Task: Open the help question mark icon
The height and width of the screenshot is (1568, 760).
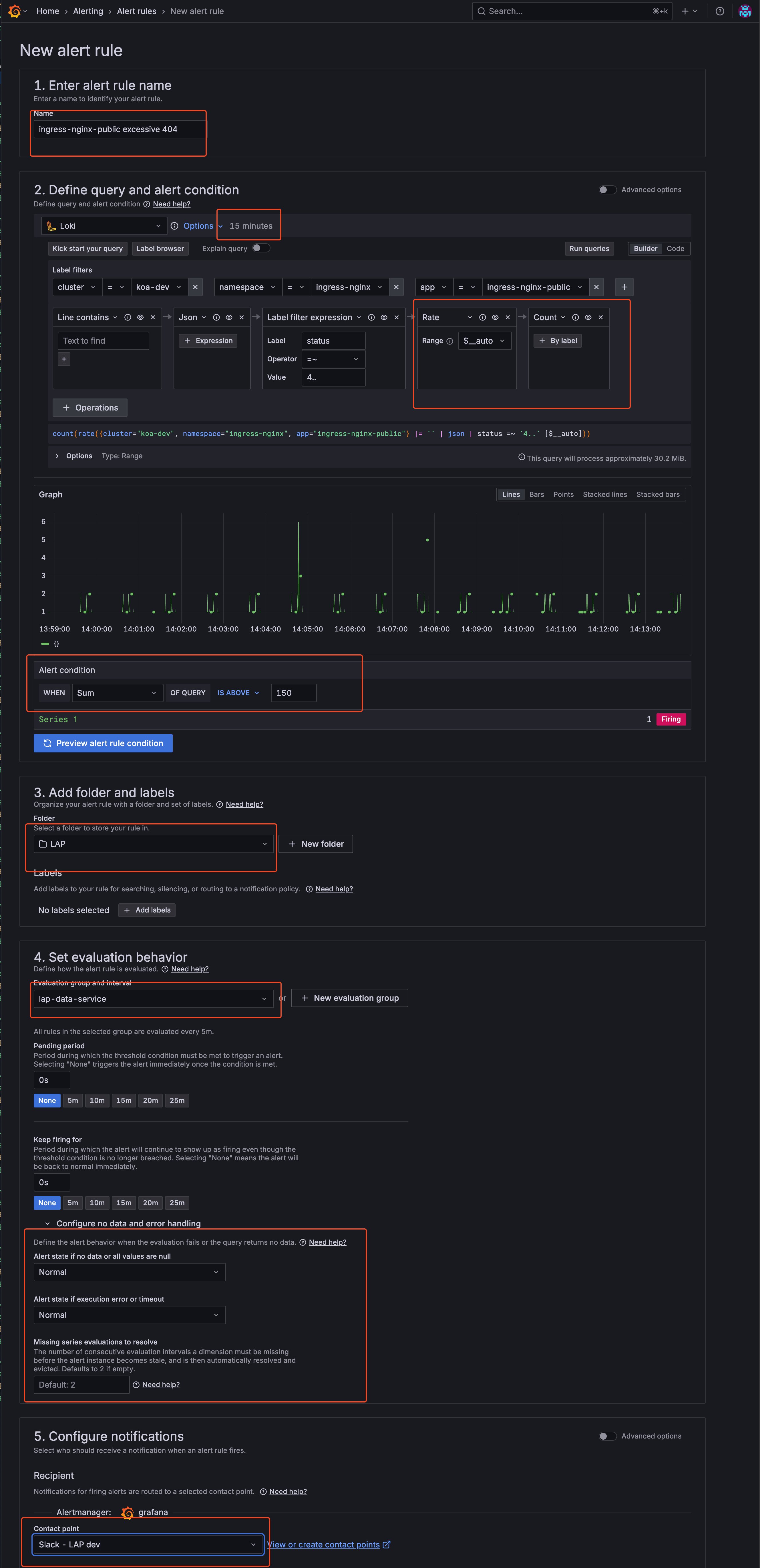Action: point(720,11)
